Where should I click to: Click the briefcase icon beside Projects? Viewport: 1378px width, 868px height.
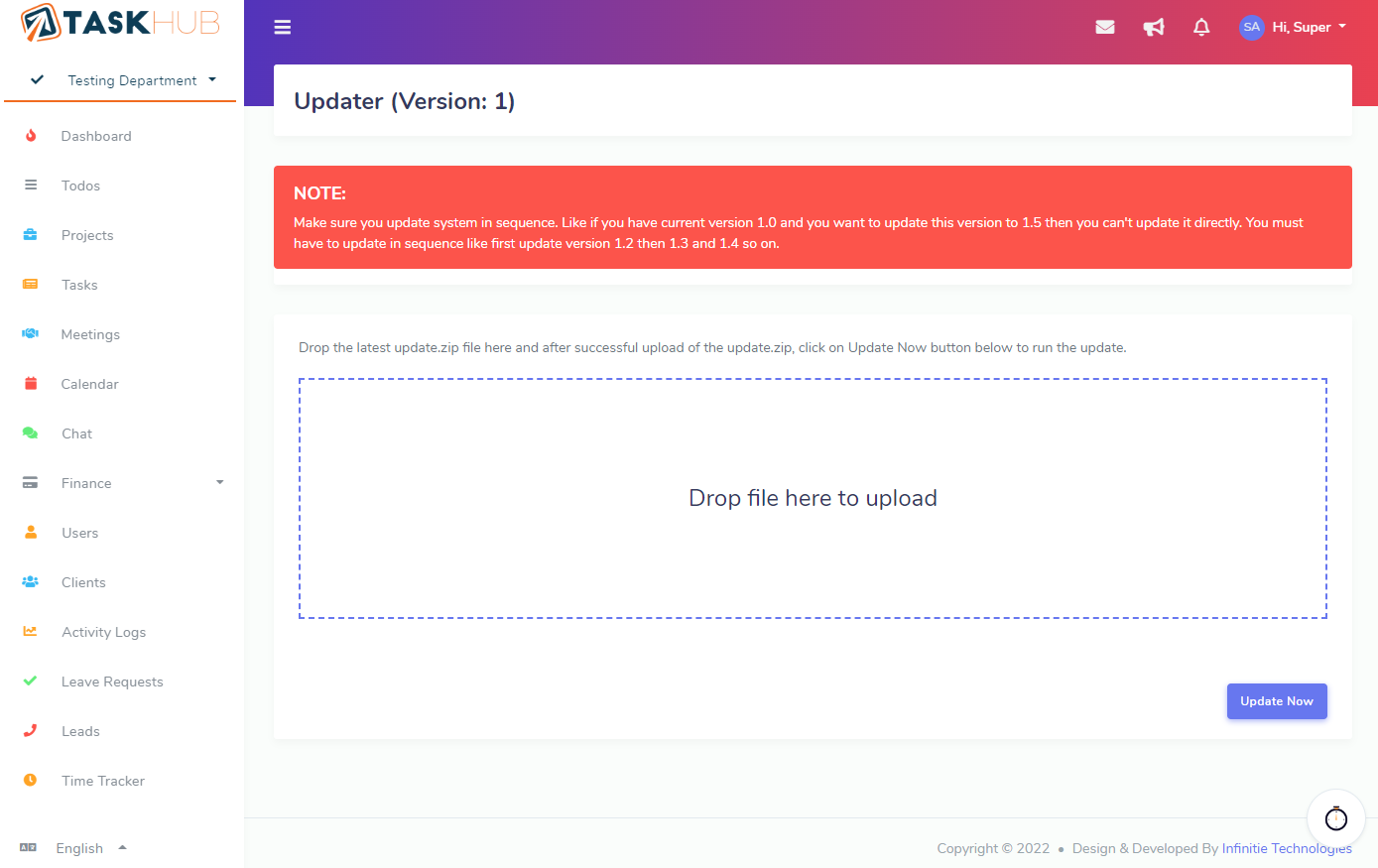31,235
